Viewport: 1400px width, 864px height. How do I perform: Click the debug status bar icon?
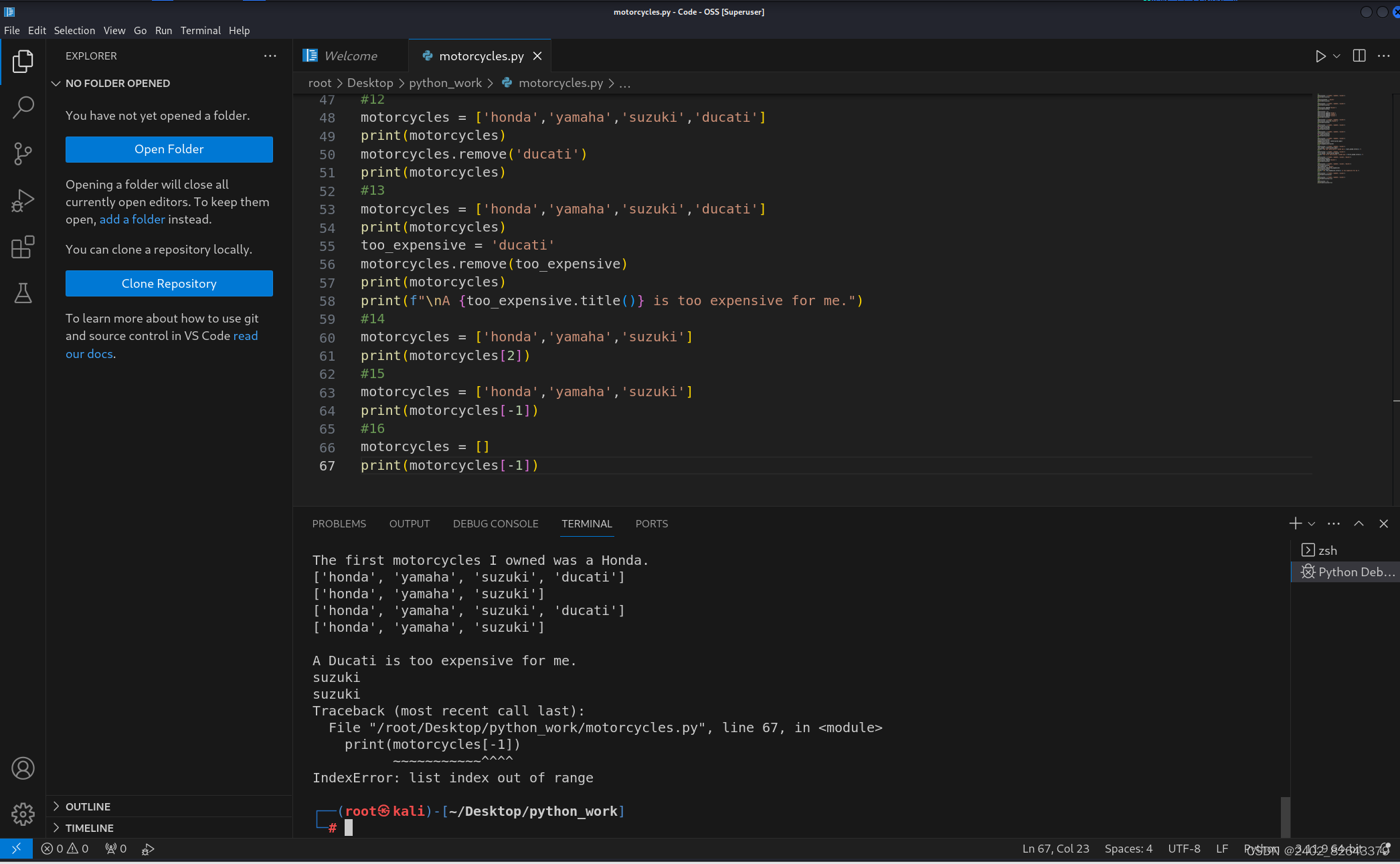[149, 849]
